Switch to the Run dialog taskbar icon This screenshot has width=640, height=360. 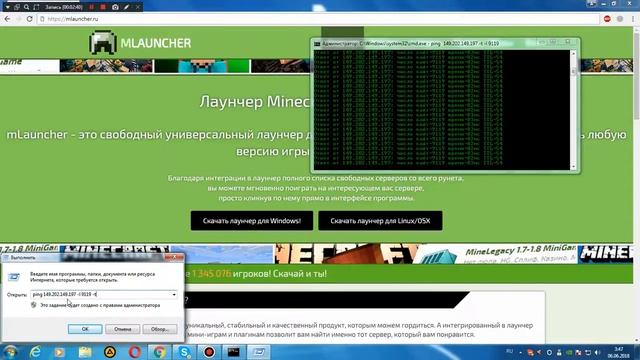point(259,352)
